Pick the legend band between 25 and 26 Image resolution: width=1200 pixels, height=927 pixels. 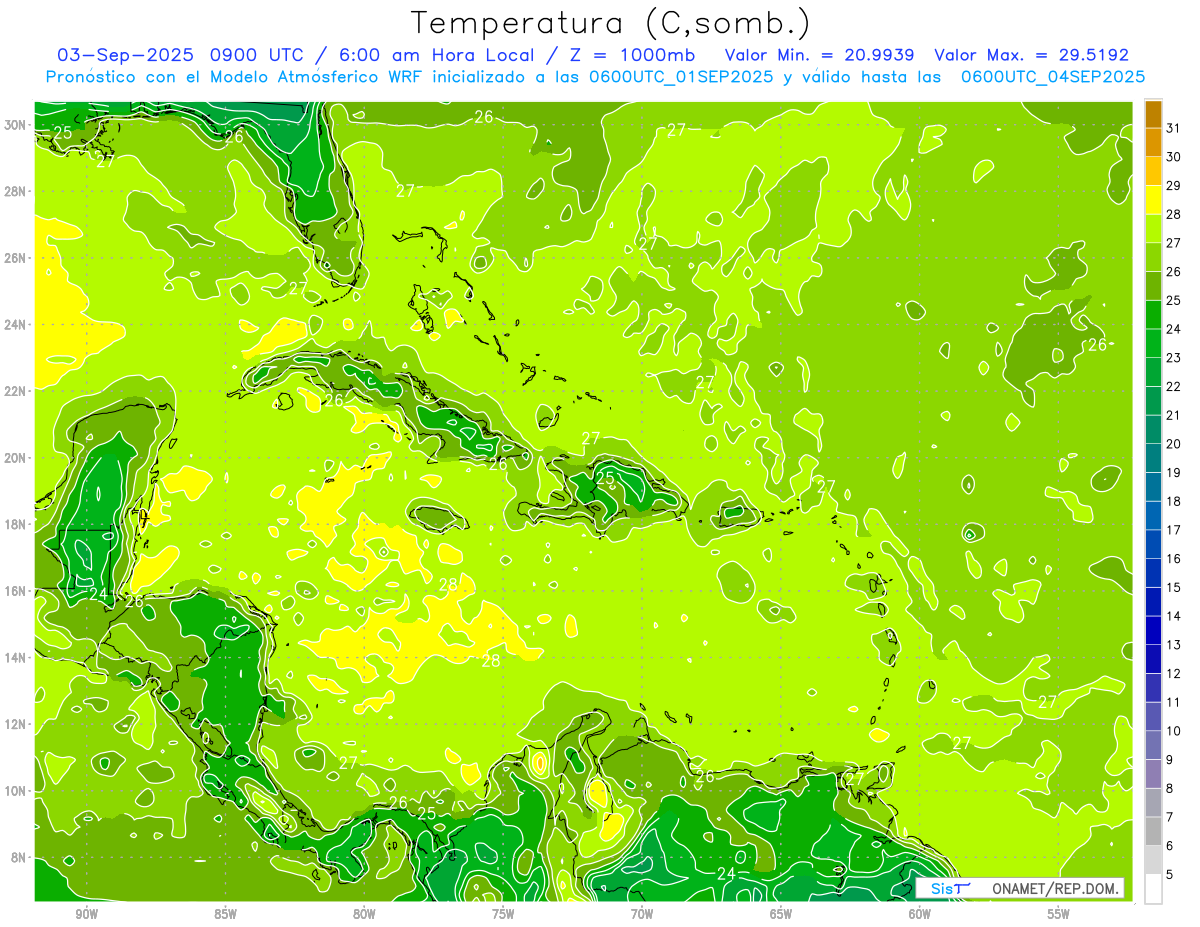pos(1153,286)
